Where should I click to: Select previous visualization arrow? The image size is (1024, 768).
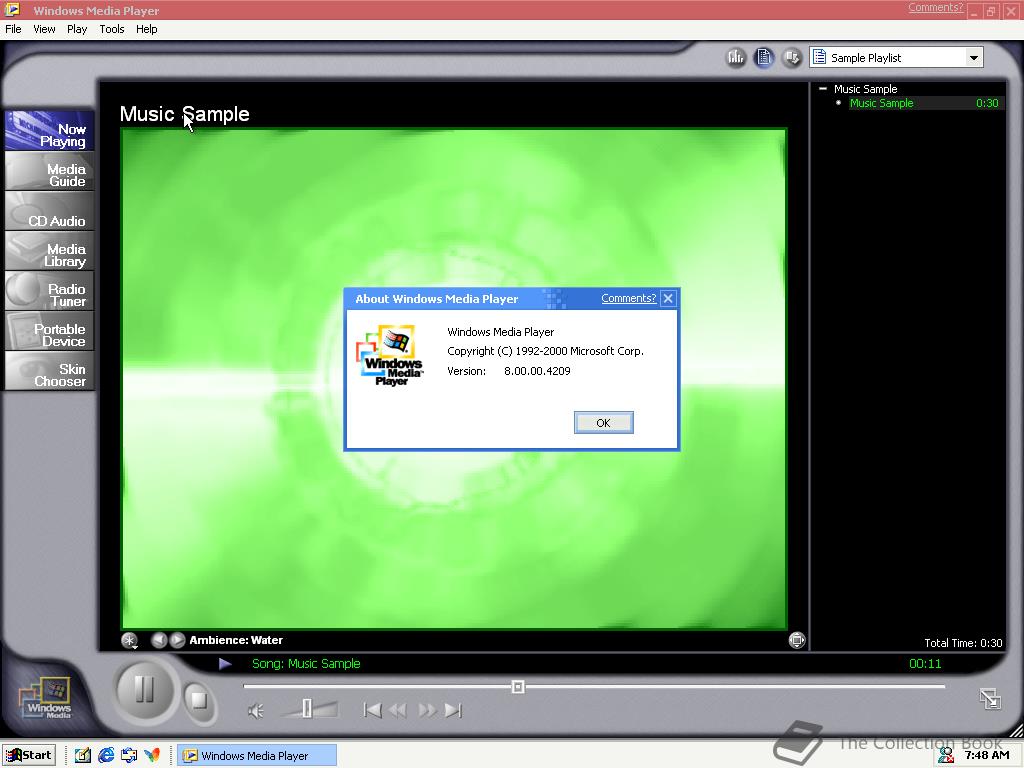[x=159, y=640]
